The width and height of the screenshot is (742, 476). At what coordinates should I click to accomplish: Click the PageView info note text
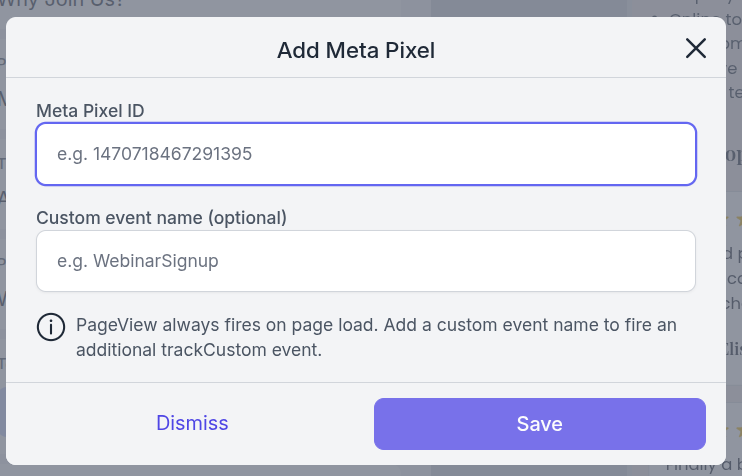(x=376, y=337)
